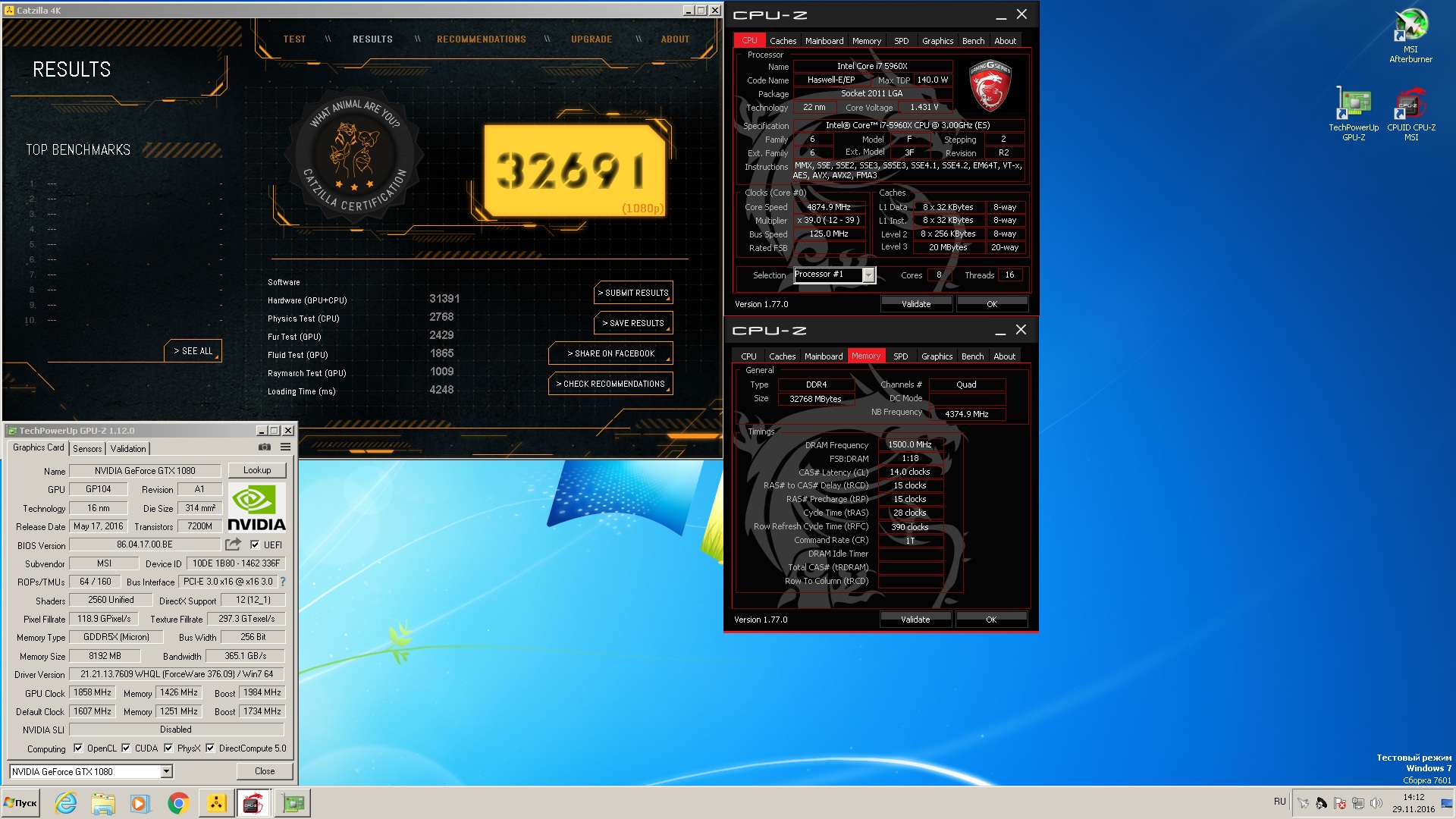Click SEE ALL top benchmarks button
This screenshot has width=1456, height=819.
(193, 350)
